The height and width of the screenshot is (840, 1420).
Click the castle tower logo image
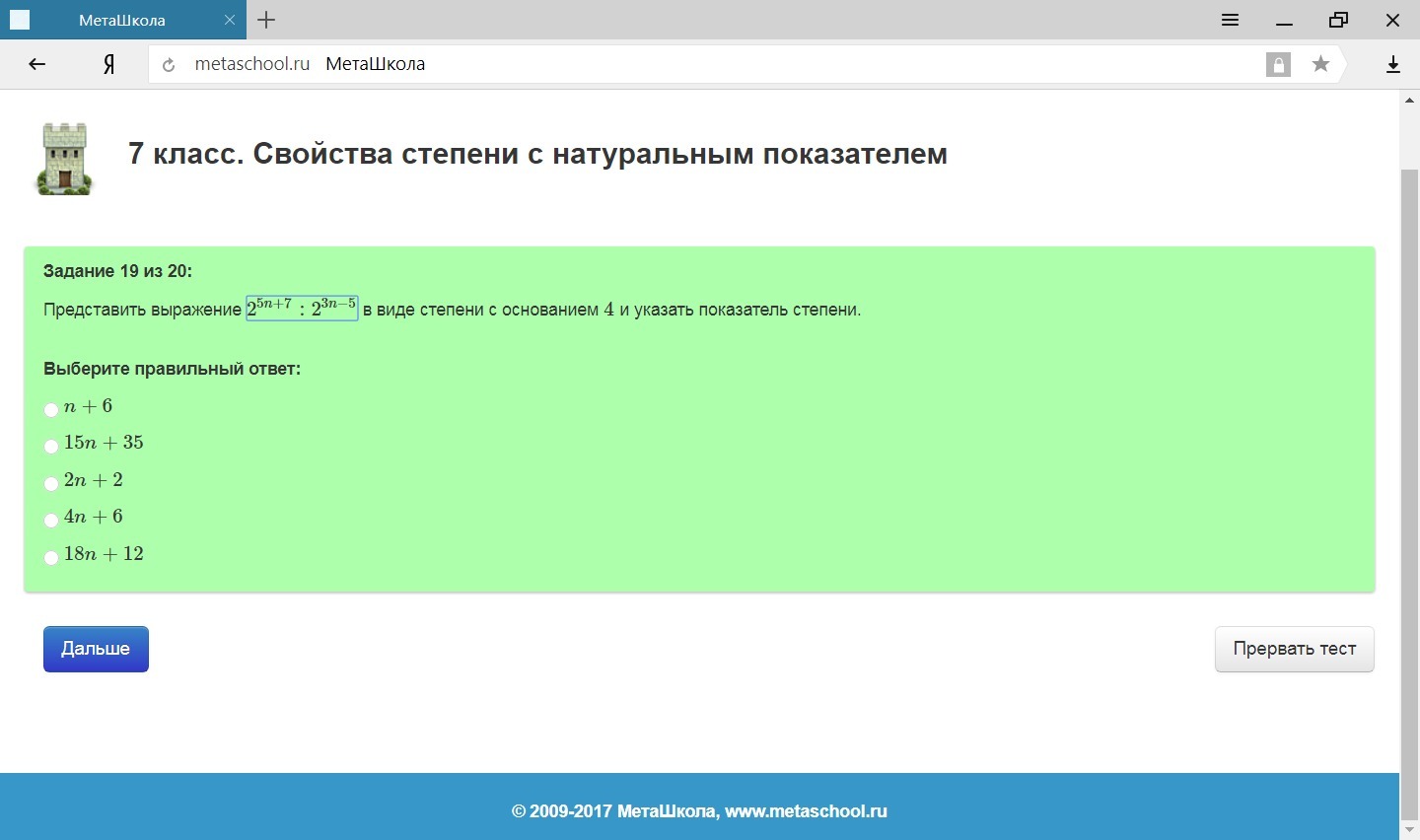coord(65,158)
